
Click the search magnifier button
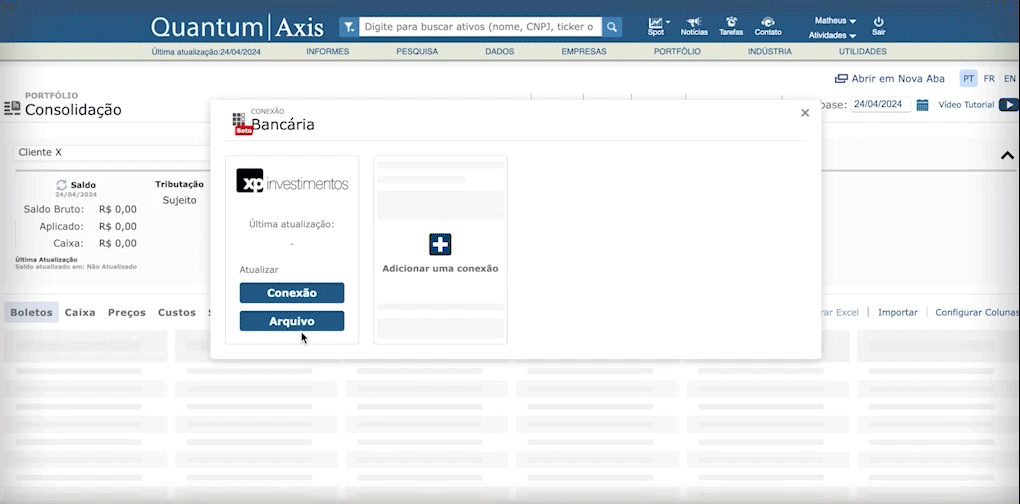click(611, 27)
